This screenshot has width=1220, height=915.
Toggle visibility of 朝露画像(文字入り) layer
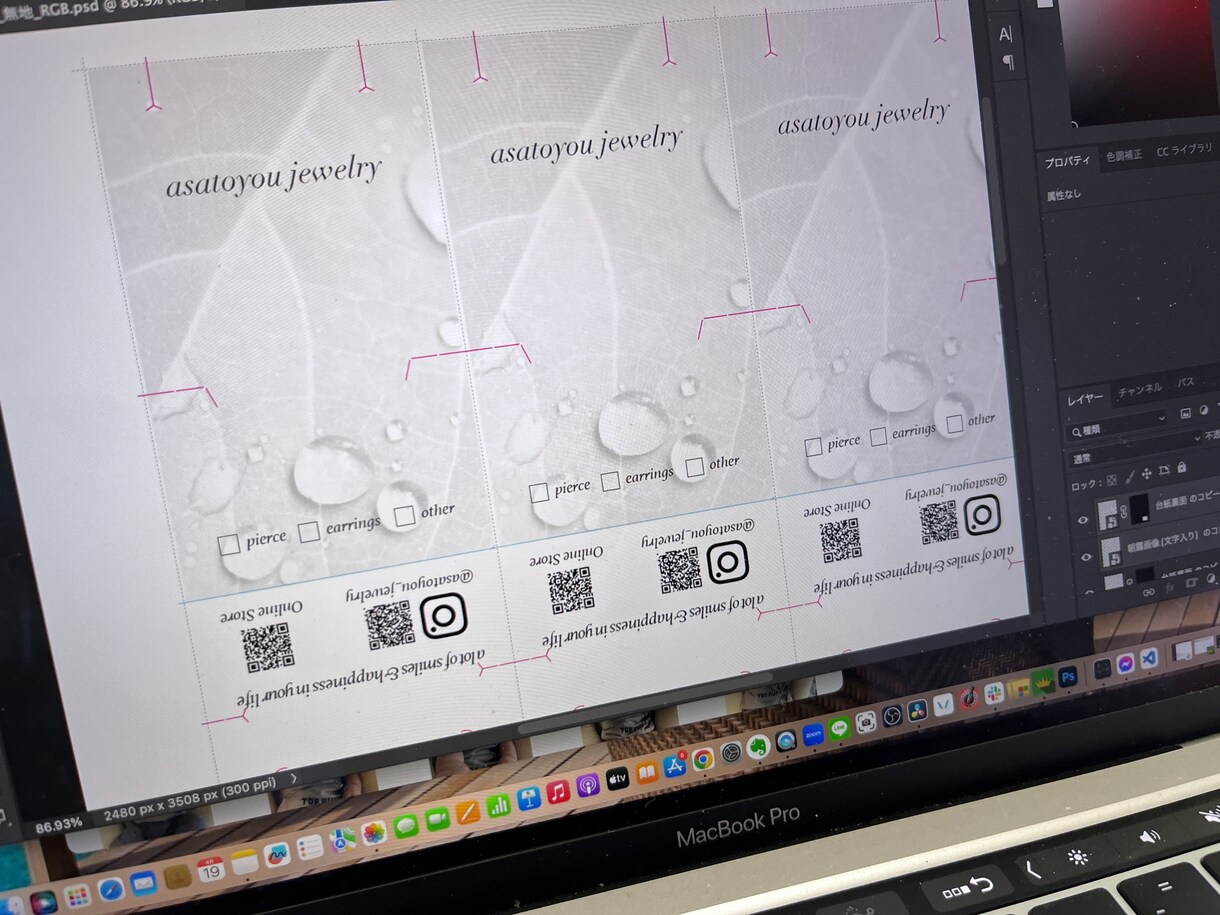click(x=1087, y=557)
